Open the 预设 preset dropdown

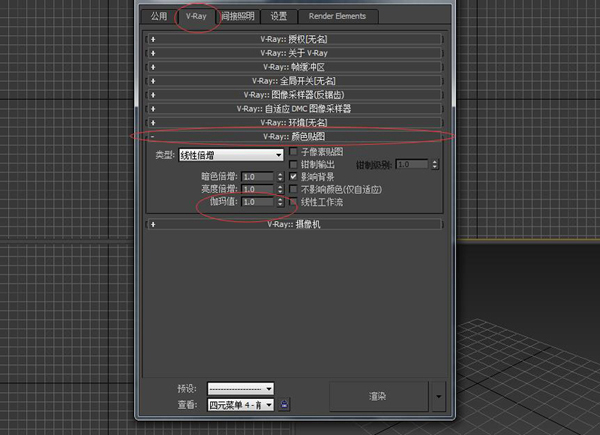pos(241,389)
